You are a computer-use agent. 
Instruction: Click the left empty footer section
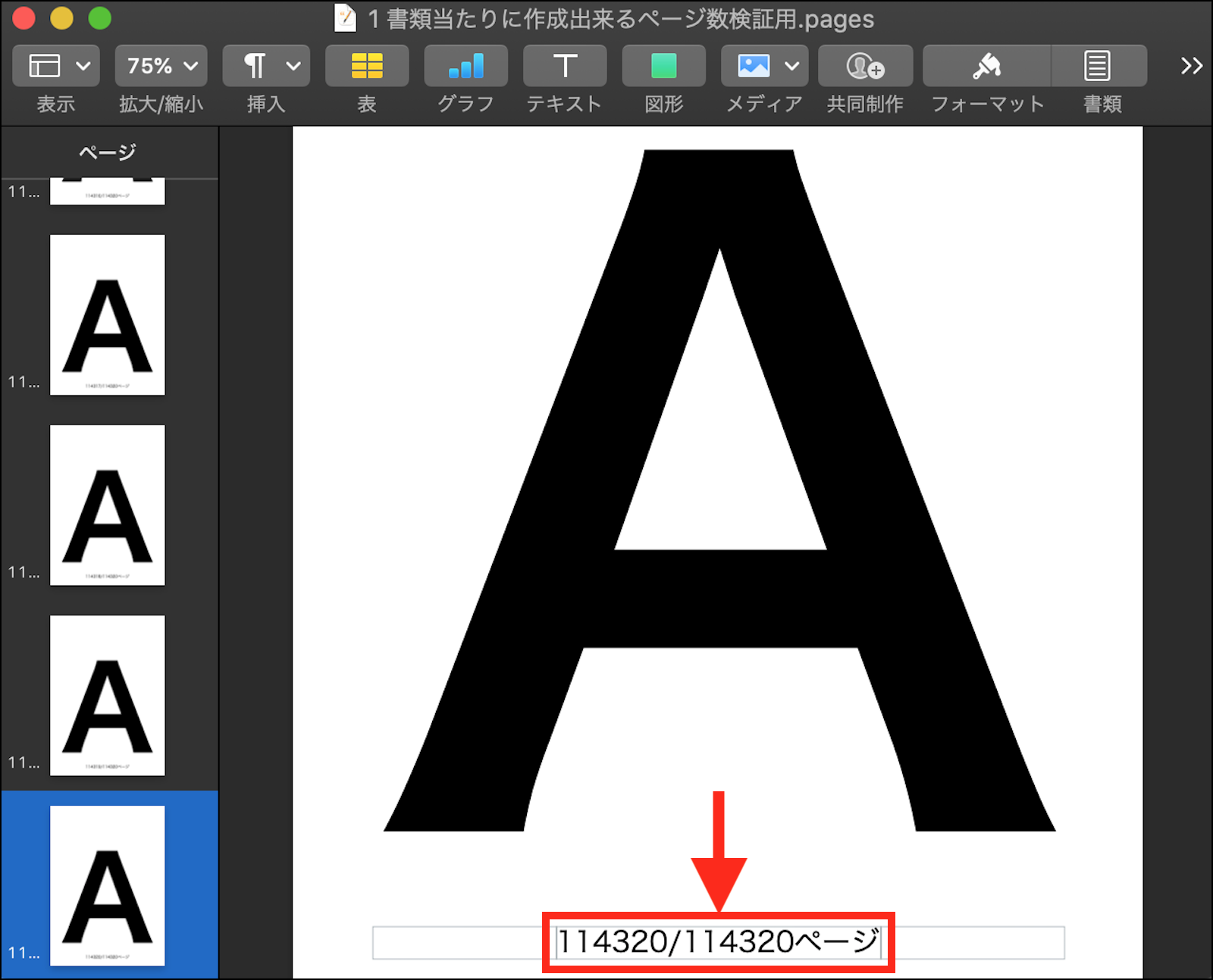[457, 943]
